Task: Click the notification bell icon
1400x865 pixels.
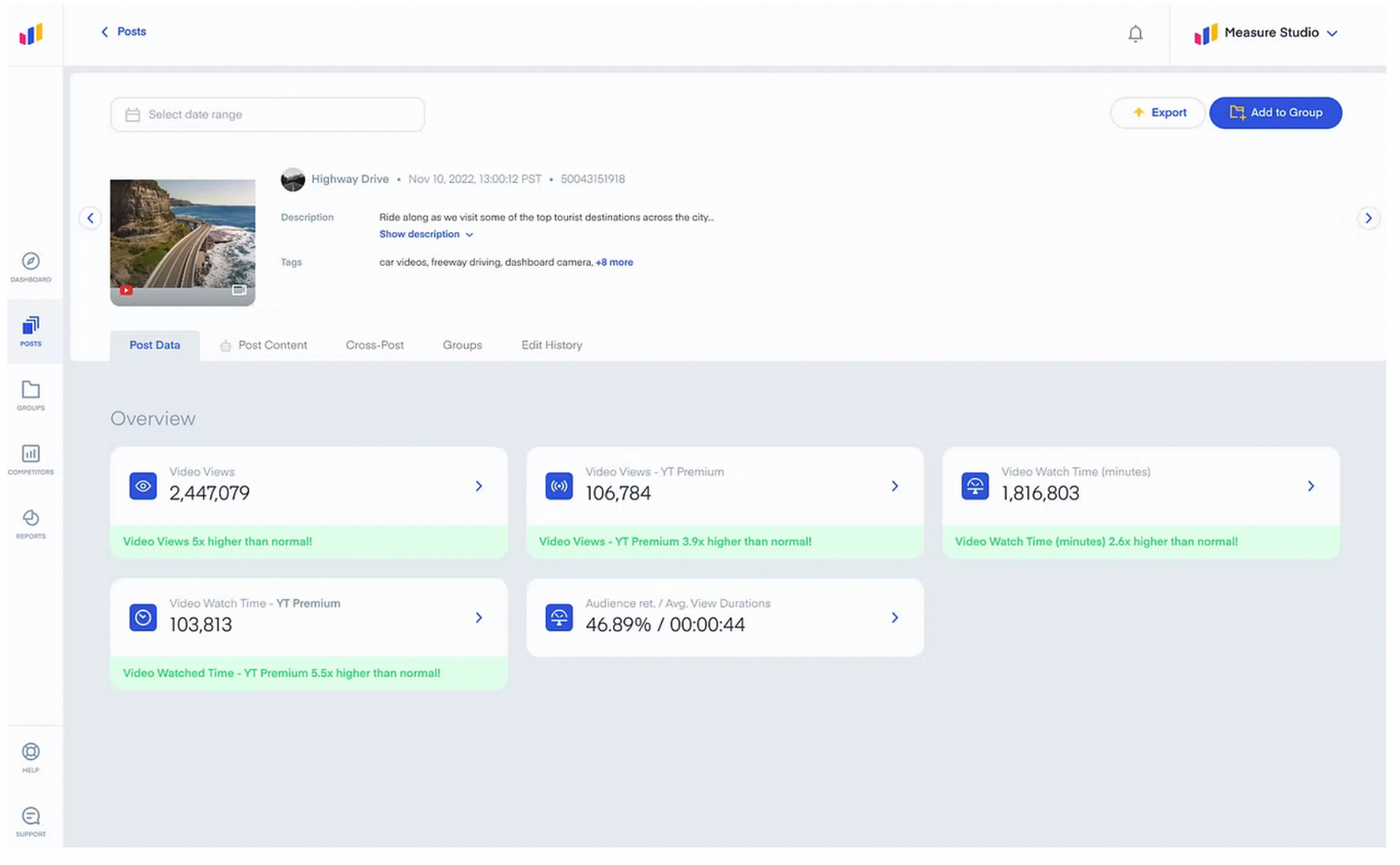Action: click(1135, 33)
